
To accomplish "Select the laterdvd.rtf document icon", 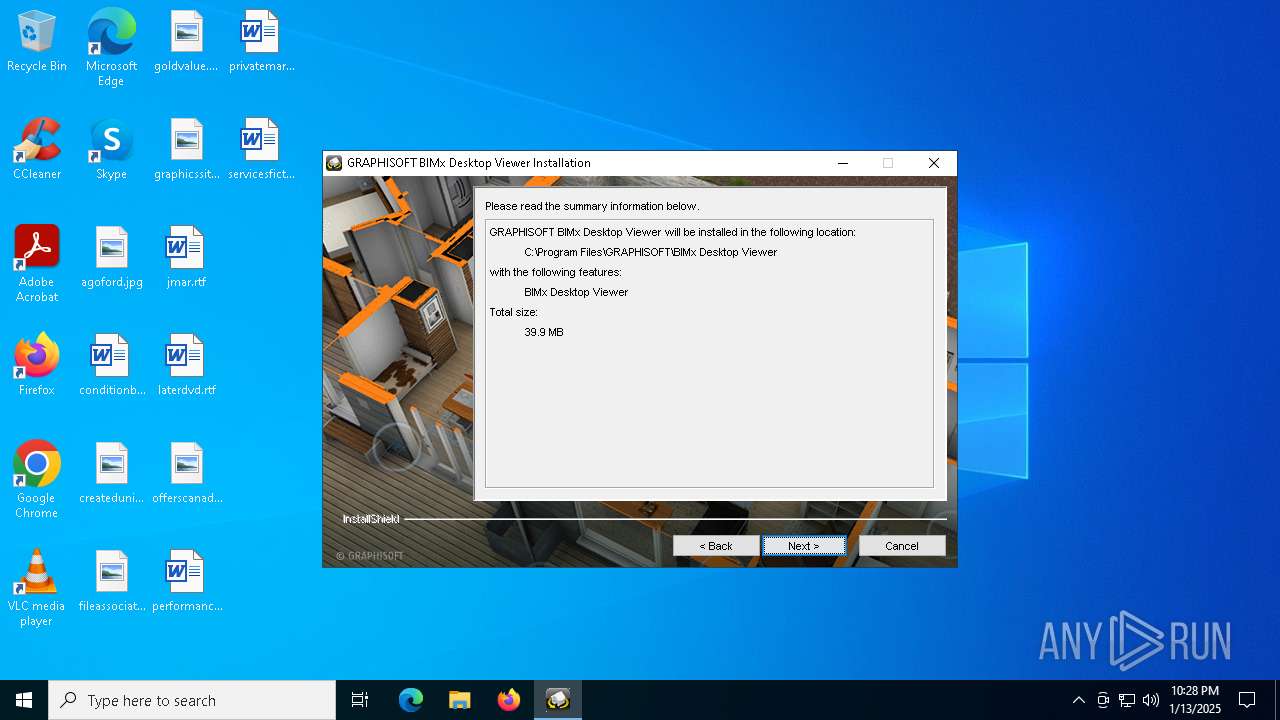I will 186,366.
